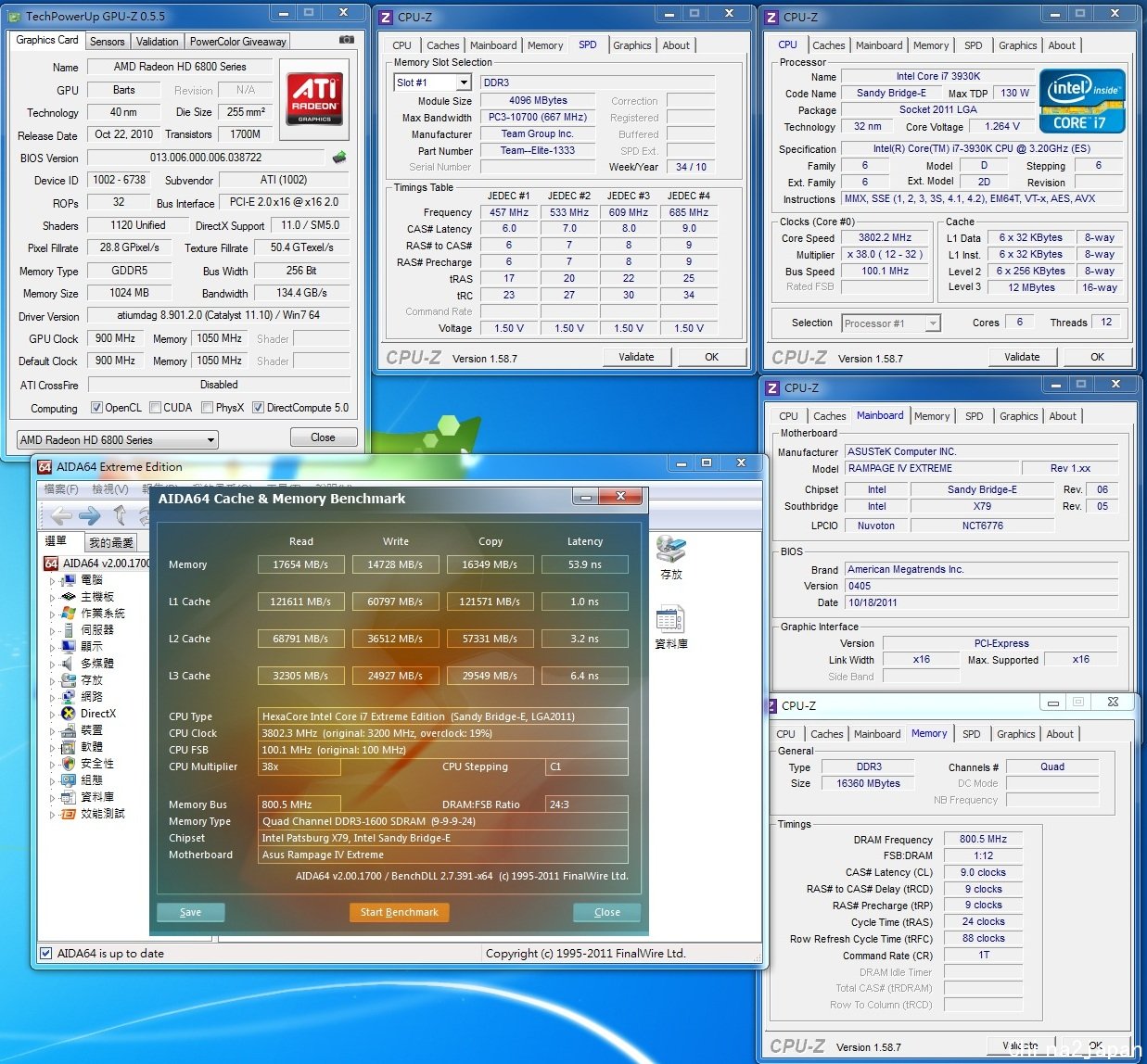Click the 軟體 software icon in AIDA64 tree
The height and width of the screenshot is (1064, 1147).
pos(68,747)
